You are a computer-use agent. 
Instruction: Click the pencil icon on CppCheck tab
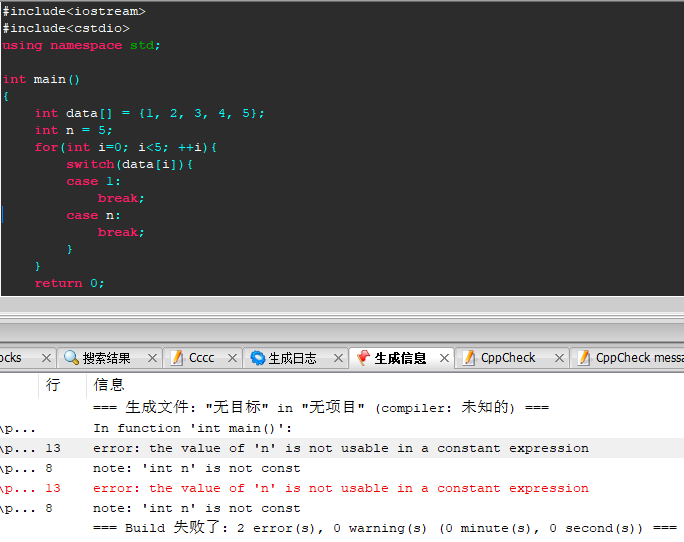pos(469,358)
